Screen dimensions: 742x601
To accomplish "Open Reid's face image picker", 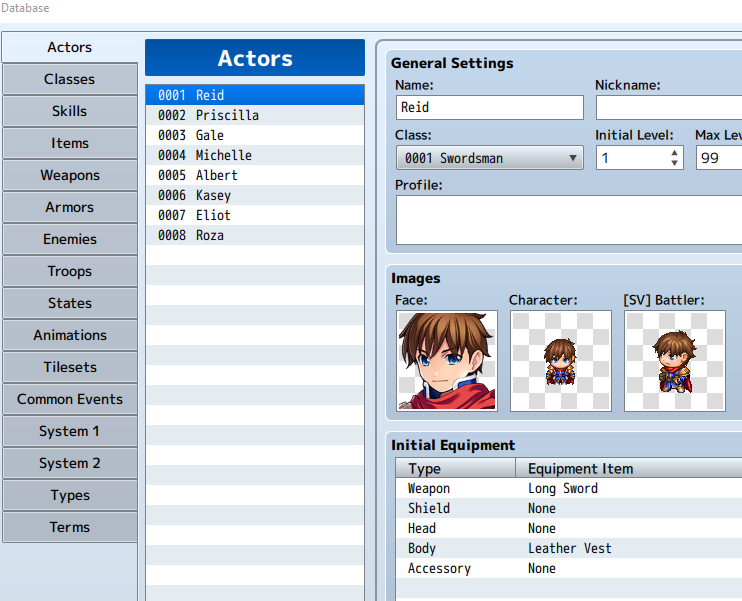I will click(x=447, y=361).
